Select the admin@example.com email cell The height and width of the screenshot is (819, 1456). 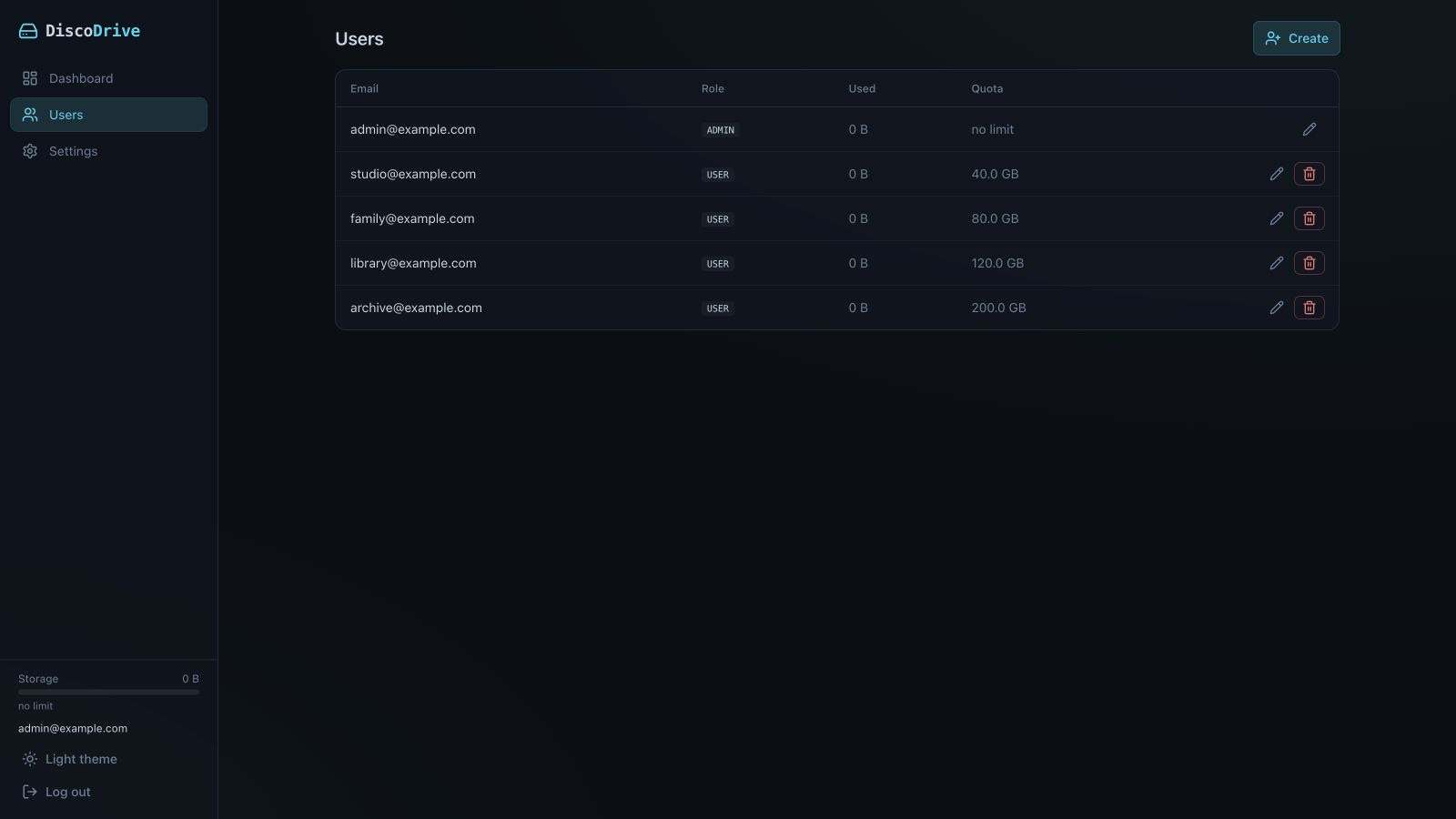pyautogui.click(x=413, y=129)
